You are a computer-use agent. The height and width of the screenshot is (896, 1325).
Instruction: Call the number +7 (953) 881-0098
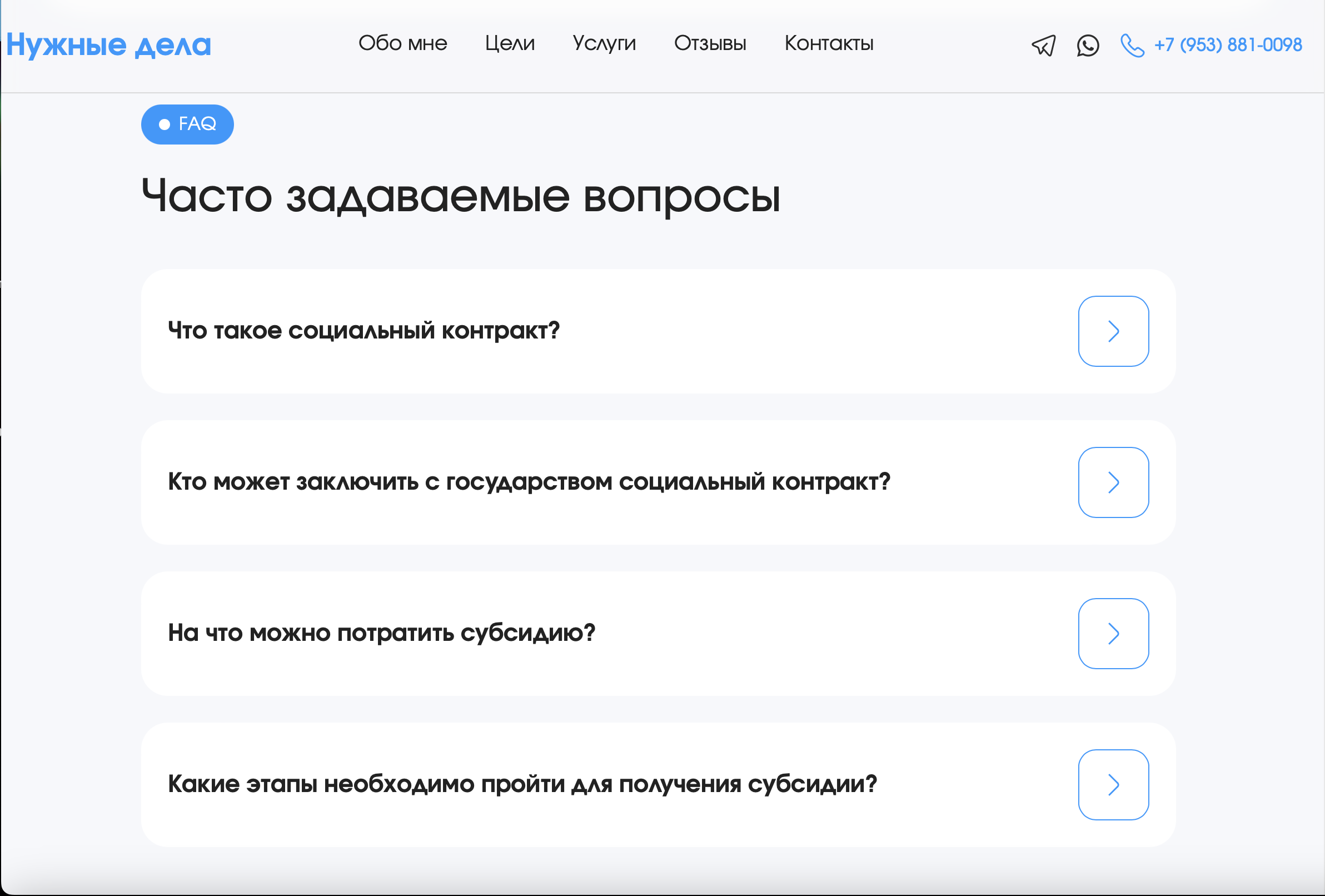1227,44
